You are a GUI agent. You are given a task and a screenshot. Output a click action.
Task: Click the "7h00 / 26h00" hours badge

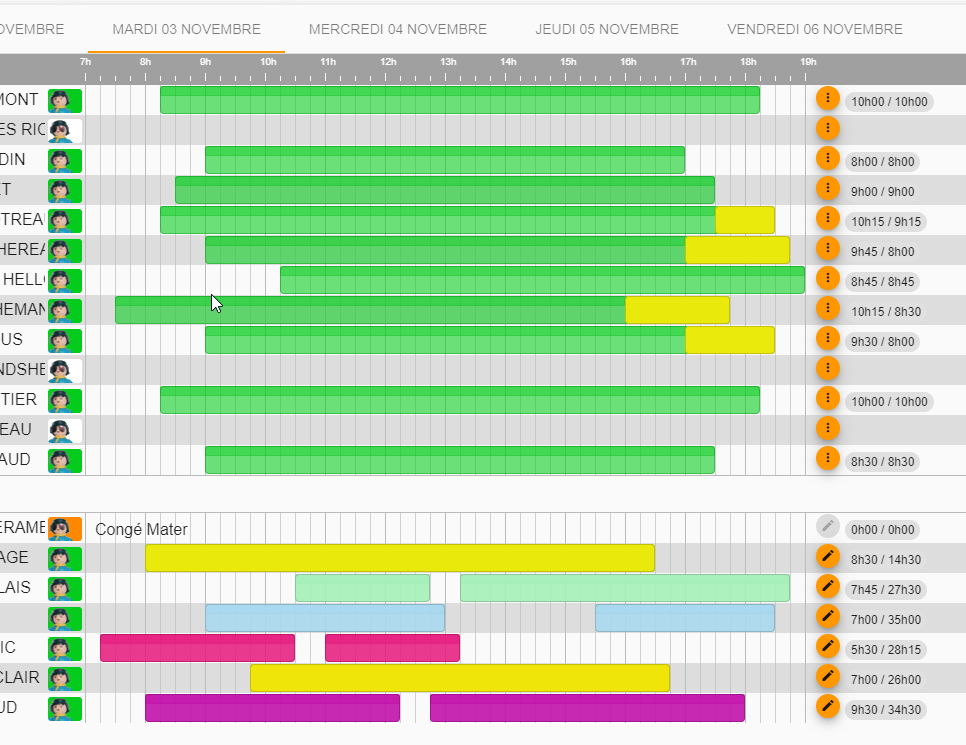(x=886, y=680)
